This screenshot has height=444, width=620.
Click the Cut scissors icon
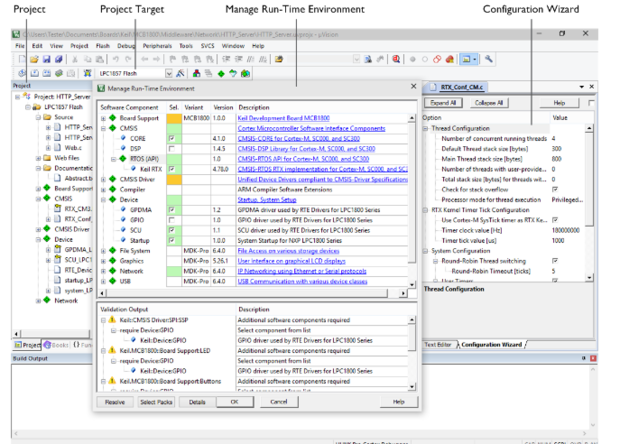coord(74,59)
